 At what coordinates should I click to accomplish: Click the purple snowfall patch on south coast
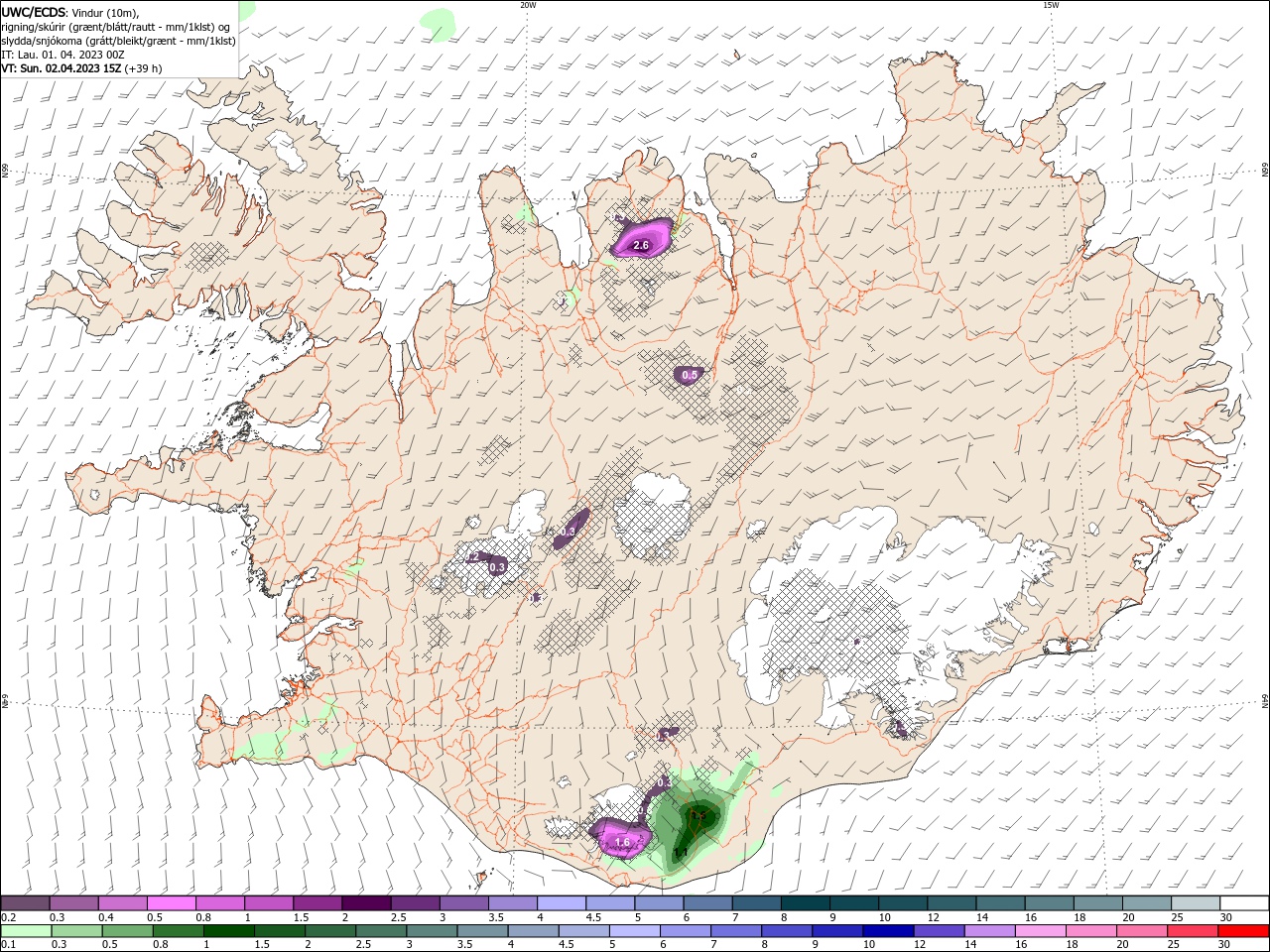621,838
